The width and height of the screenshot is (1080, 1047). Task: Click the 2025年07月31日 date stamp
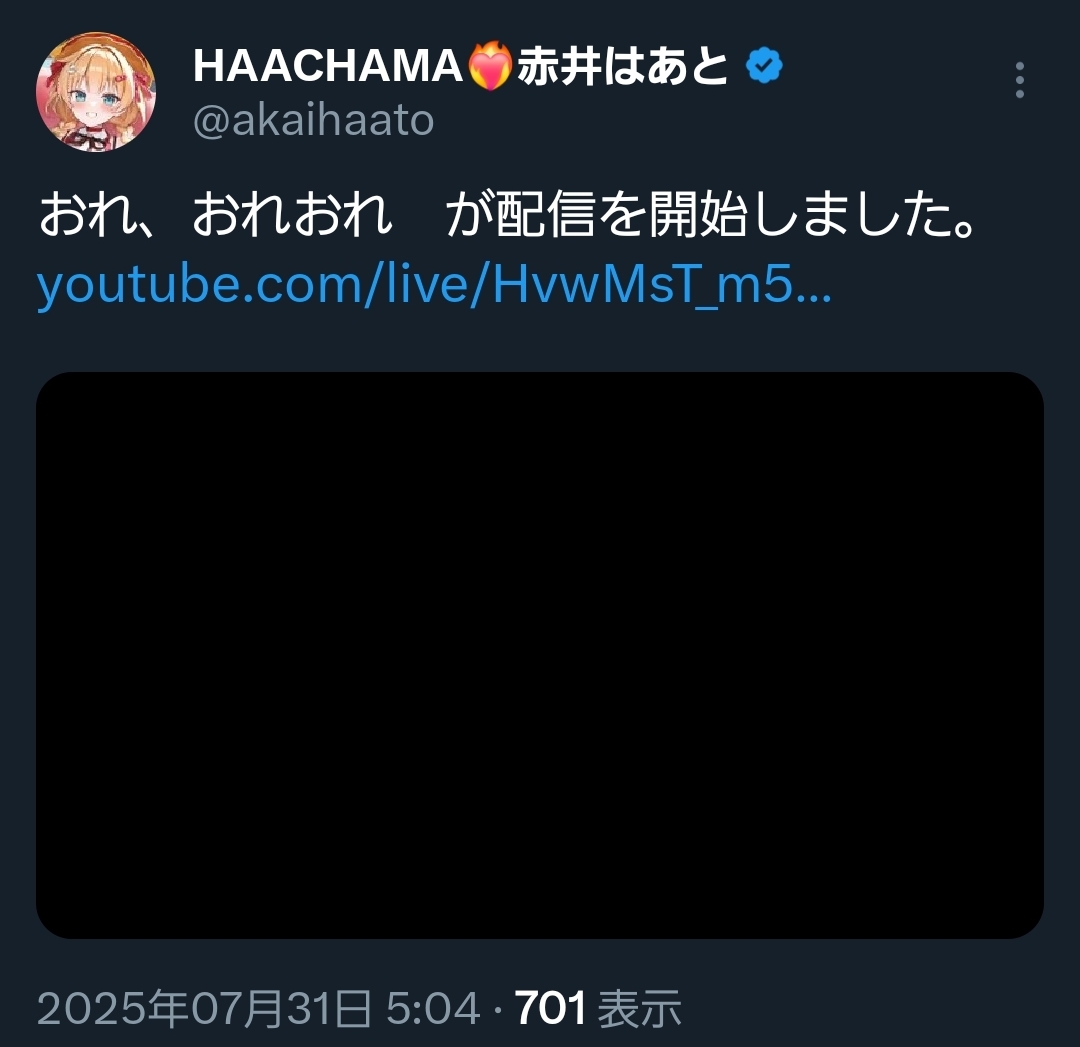point(205,1008)
